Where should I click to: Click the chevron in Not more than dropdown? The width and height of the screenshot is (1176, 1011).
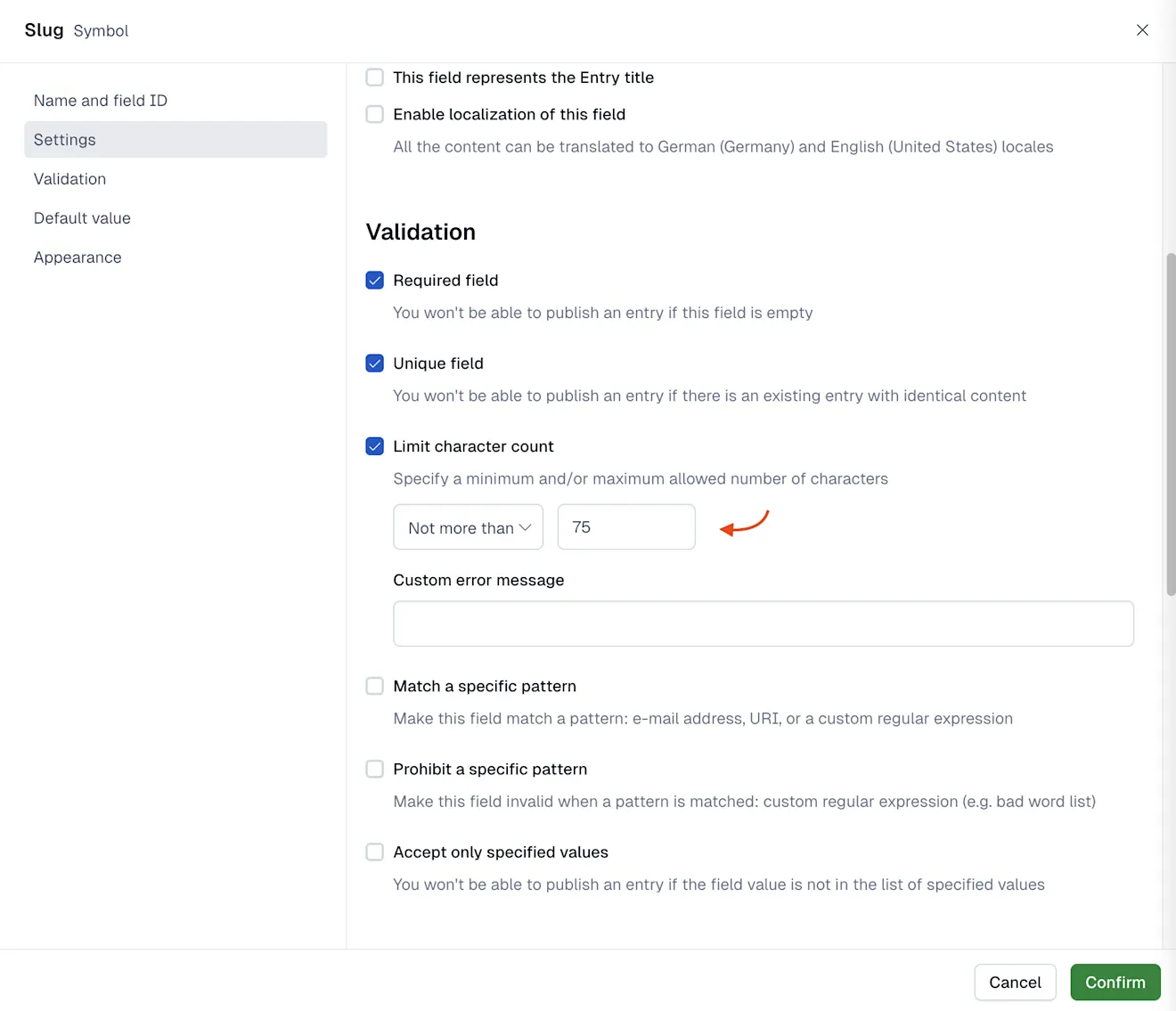click(526, 527)
